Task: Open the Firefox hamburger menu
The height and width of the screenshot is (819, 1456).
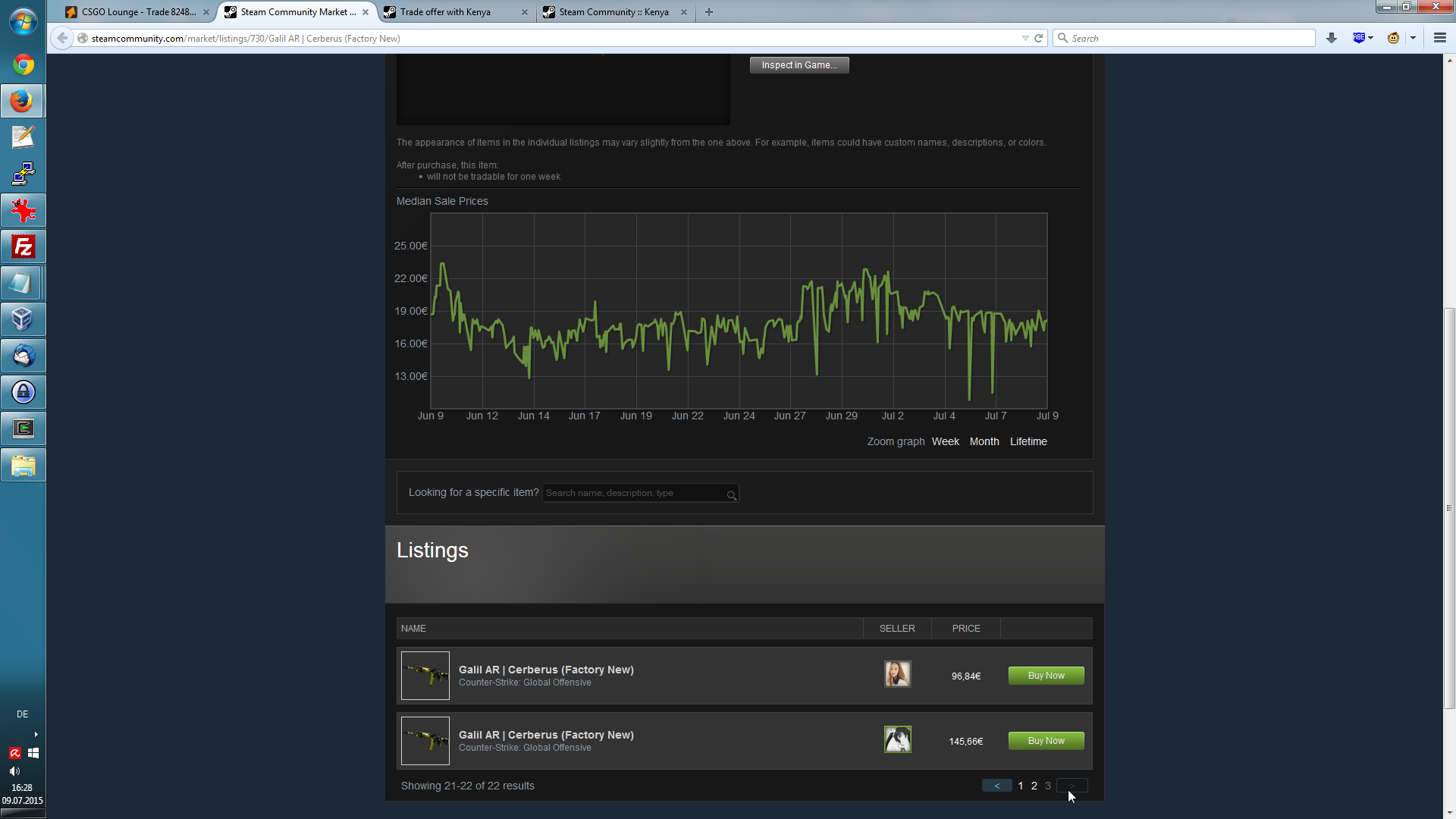Action: pos(1439,38)
